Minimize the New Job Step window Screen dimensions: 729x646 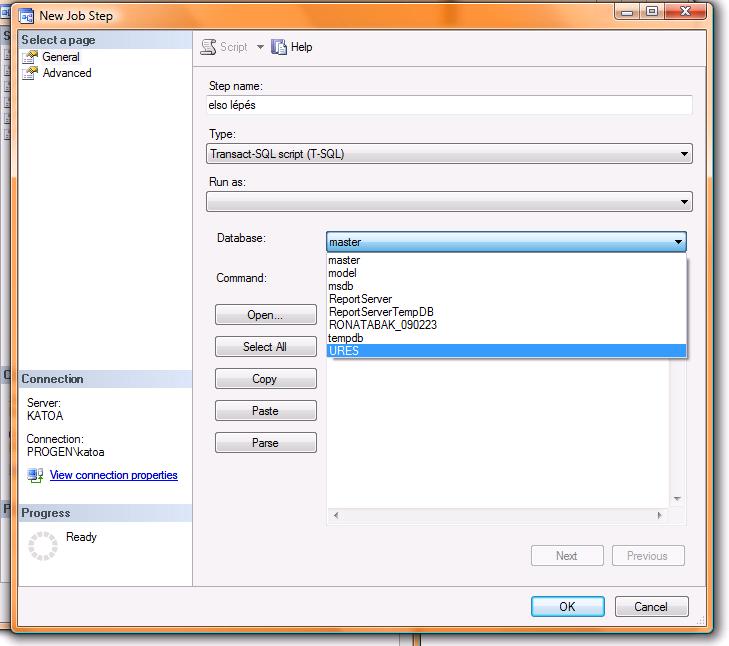(627, 12)
